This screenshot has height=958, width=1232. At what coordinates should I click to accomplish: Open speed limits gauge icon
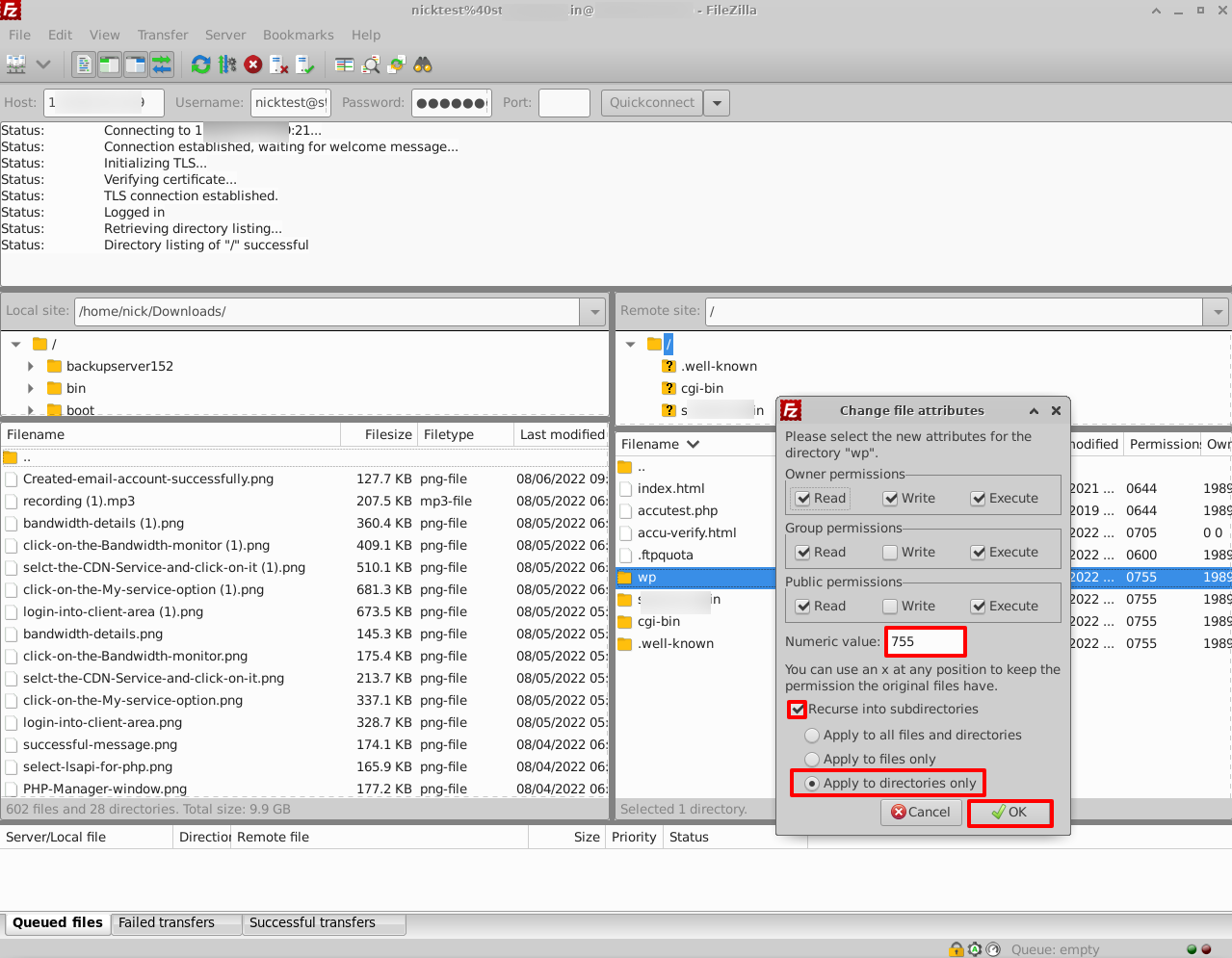[x=993, y=949]
